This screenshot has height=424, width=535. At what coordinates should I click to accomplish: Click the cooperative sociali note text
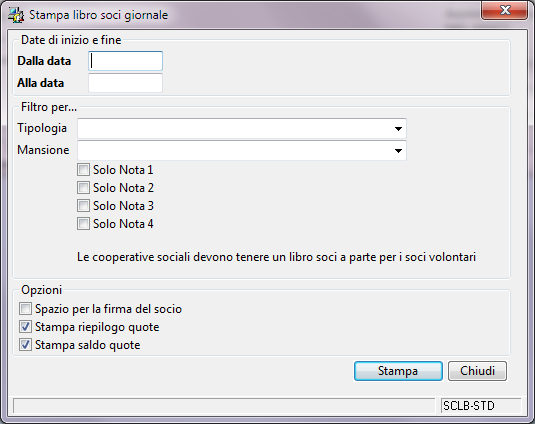(276, 257)
